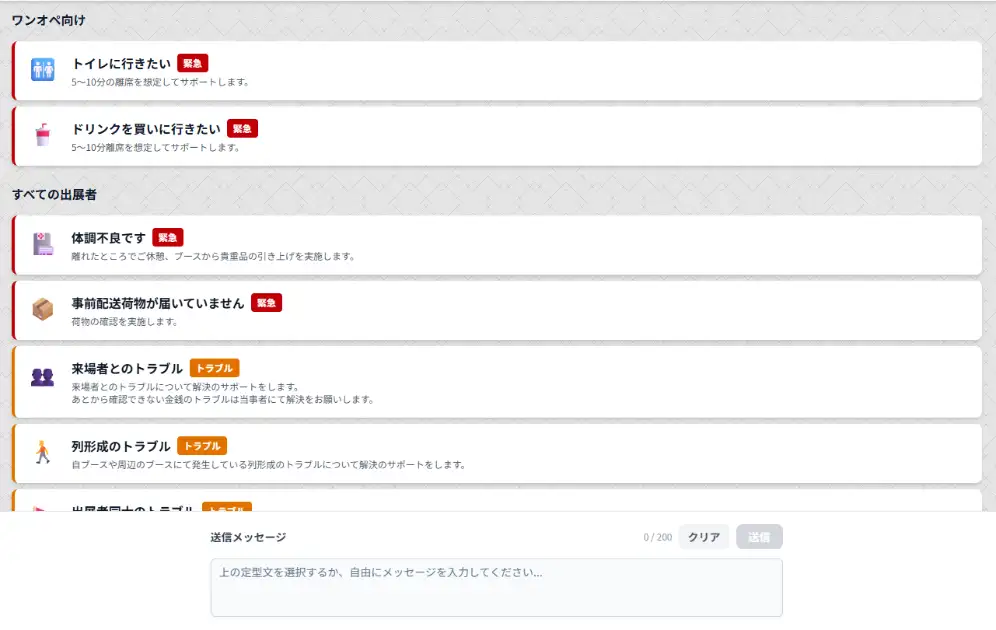Choose the 来場者とのトラブル template title
996x630 pixels.
[x=127, y=368]
